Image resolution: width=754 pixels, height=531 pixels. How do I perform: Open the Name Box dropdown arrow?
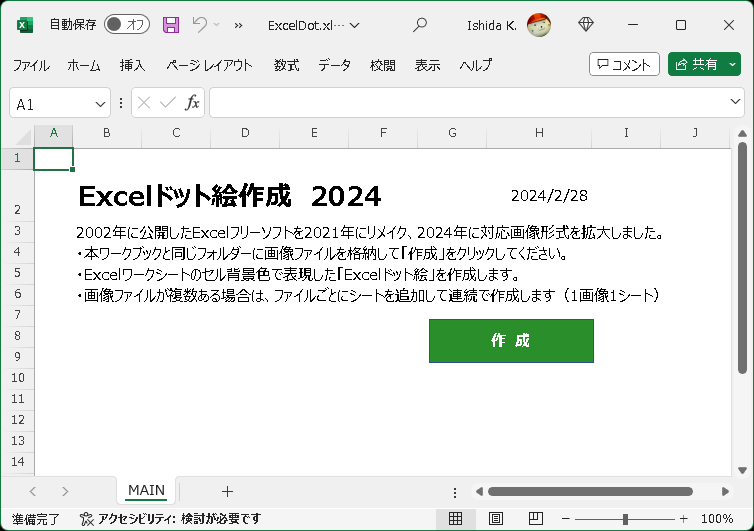coord(100,104)
